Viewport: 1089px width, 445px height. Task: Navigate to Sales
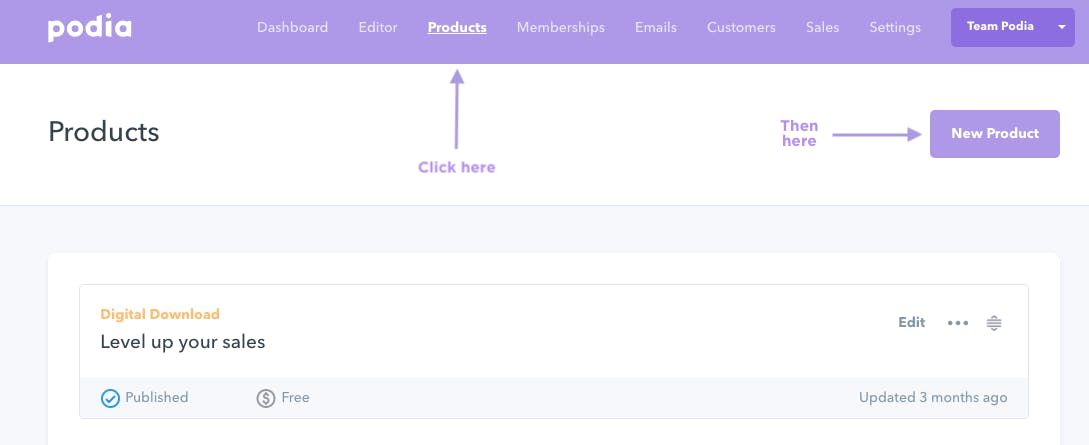[822, 28]
